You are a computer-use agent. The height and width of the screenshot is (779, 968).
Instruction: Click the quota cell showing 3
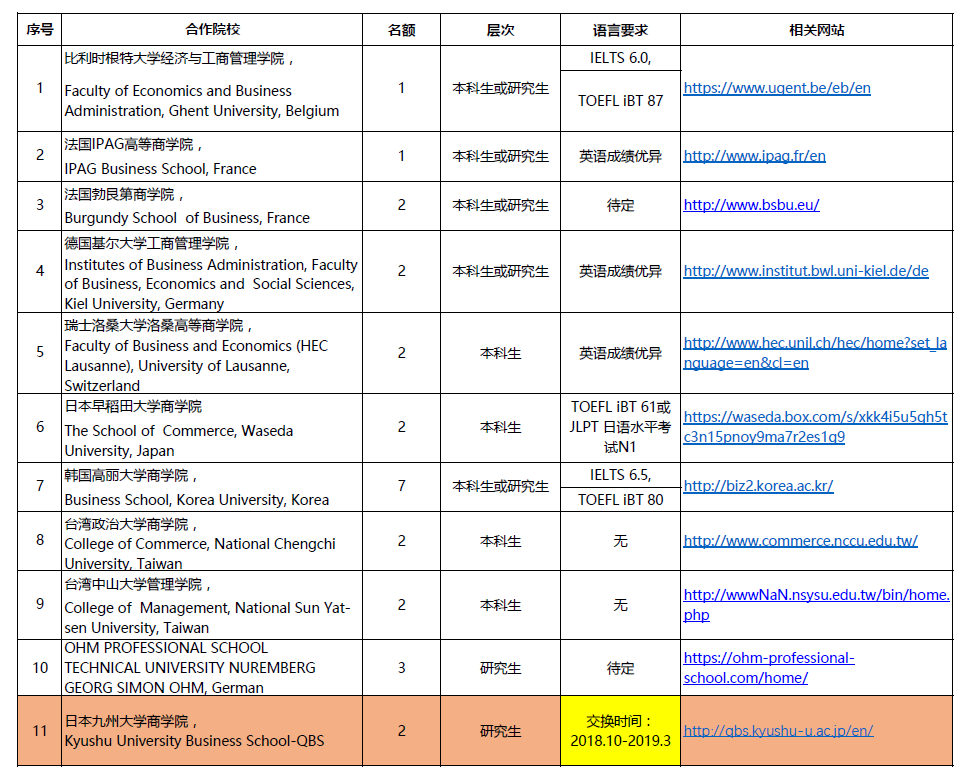click(x=401, y=668)
